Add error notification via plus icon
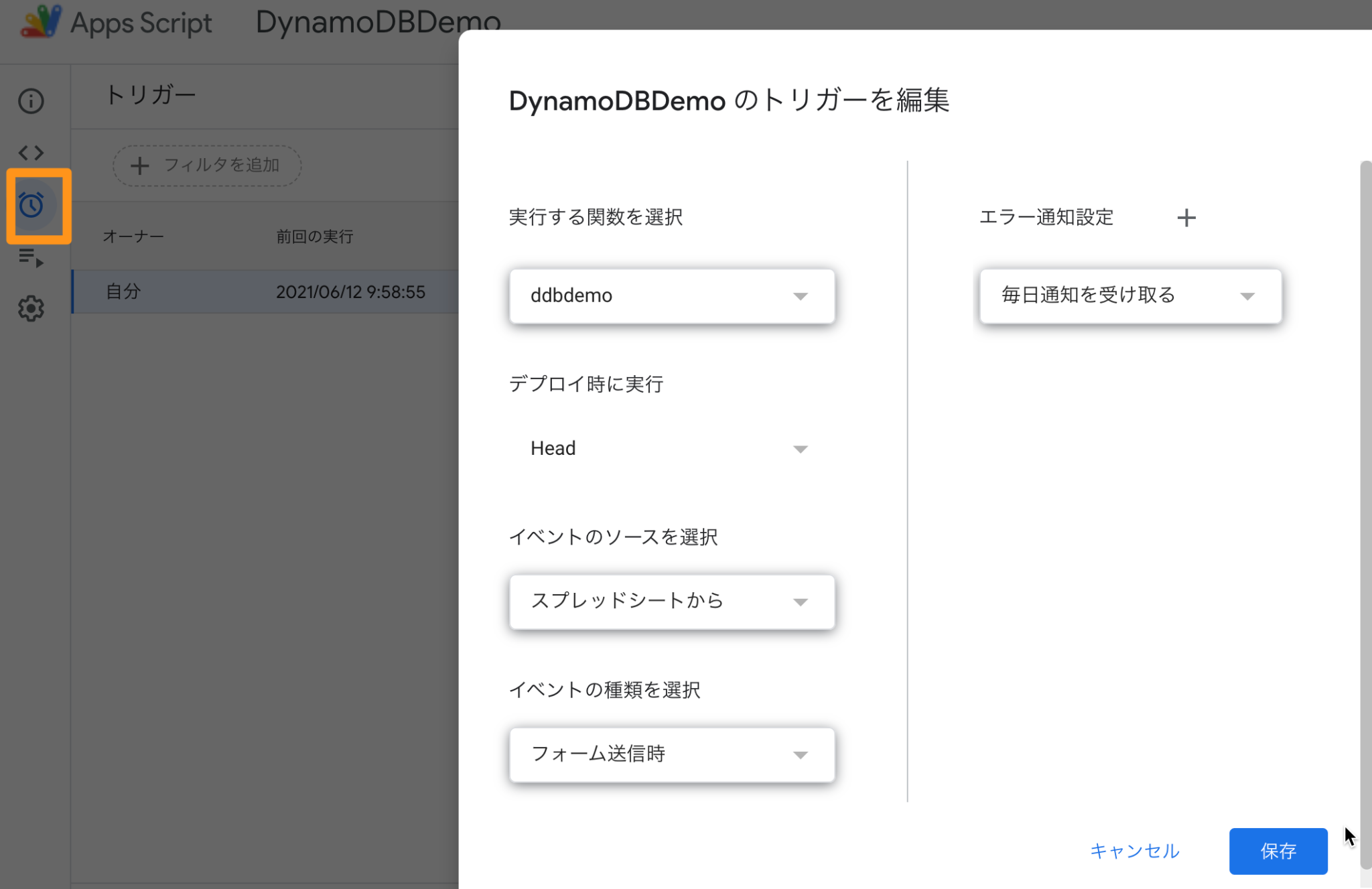The width and height of the screenshot is (1372, 889). (x=1187, y=217)
